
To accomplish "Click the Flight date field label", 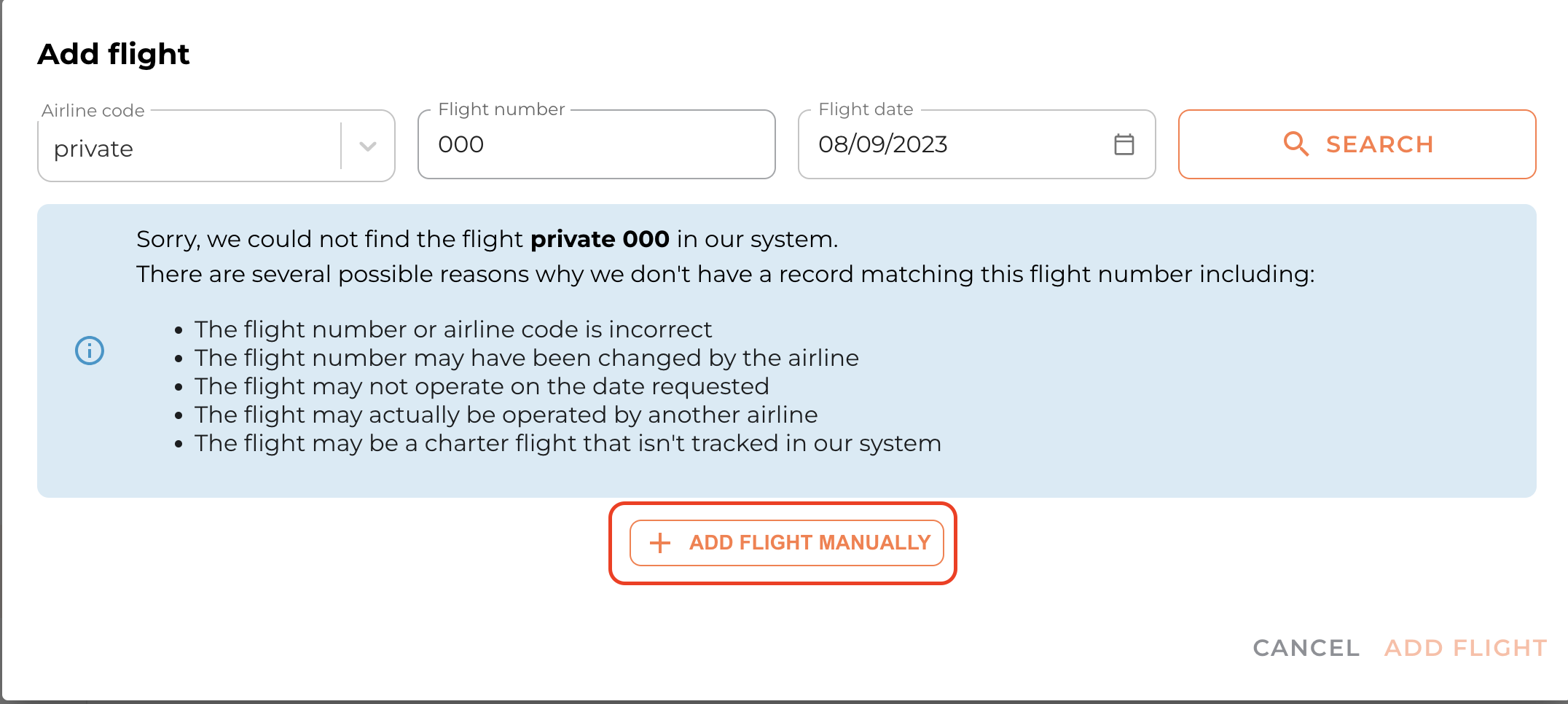I will tap(866, 109).
